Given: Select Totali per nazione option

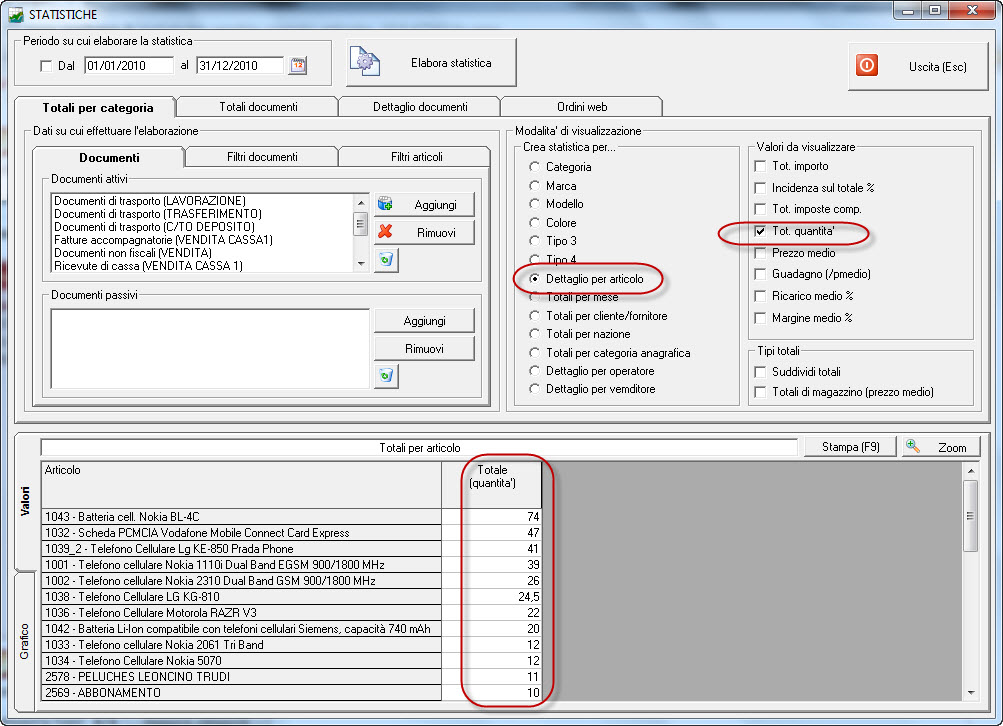Looking at the screenshot, I should click(x=534, y=334).
